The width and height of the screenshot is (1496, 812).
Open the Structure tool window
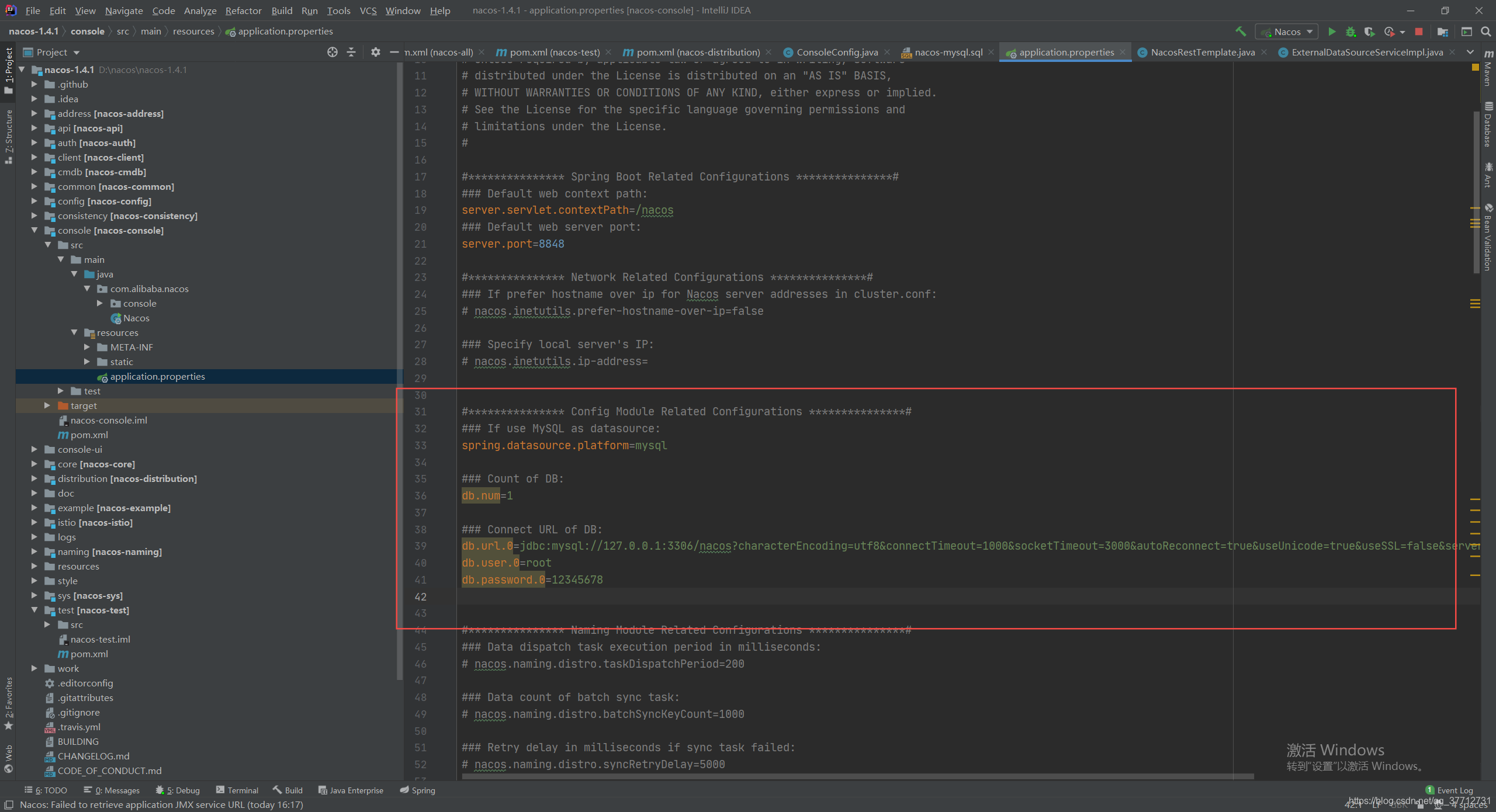coord(8,137)
